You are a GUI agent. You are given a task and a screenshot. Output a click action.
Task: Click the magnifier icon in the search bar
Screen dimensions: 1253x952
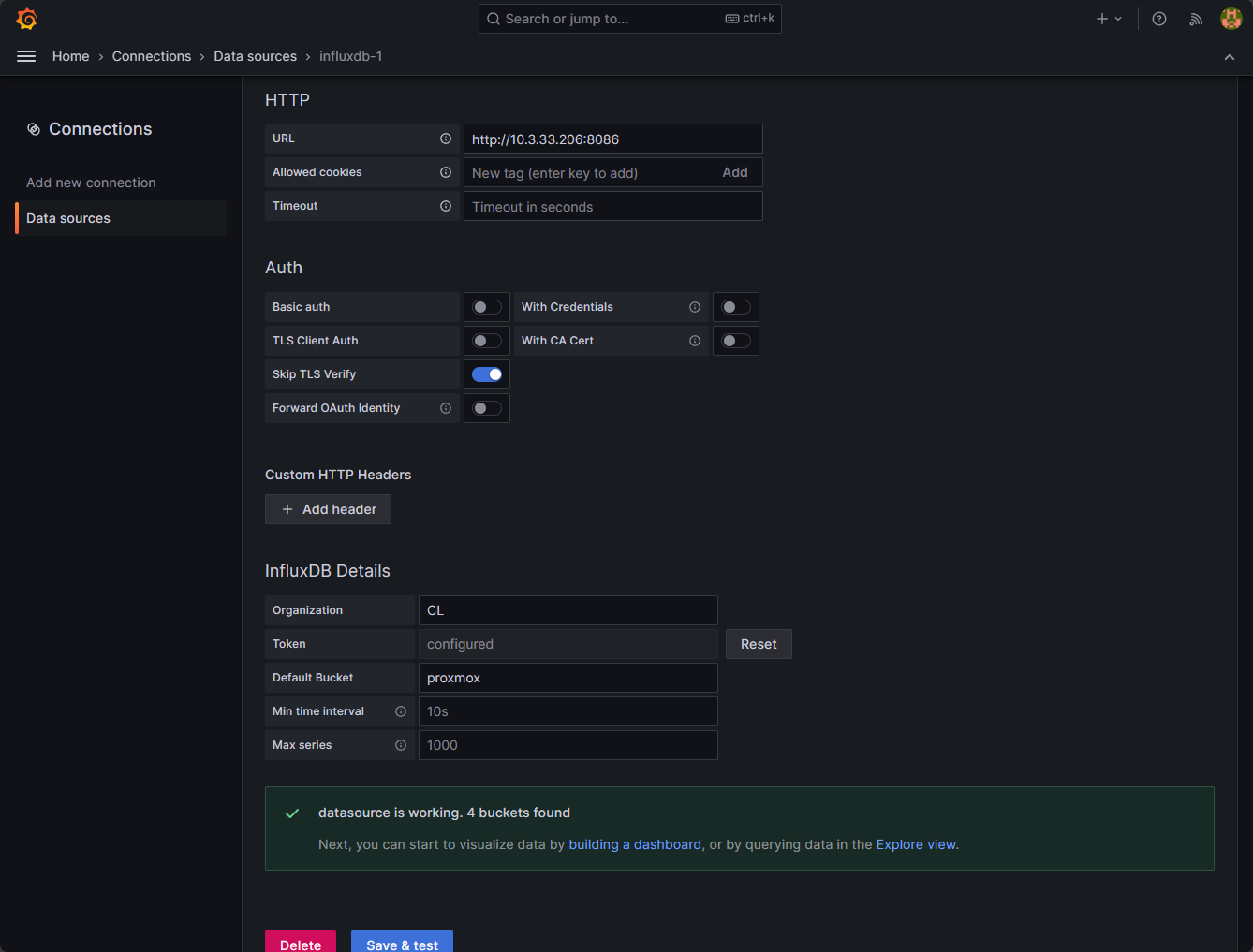coord(494,19)
